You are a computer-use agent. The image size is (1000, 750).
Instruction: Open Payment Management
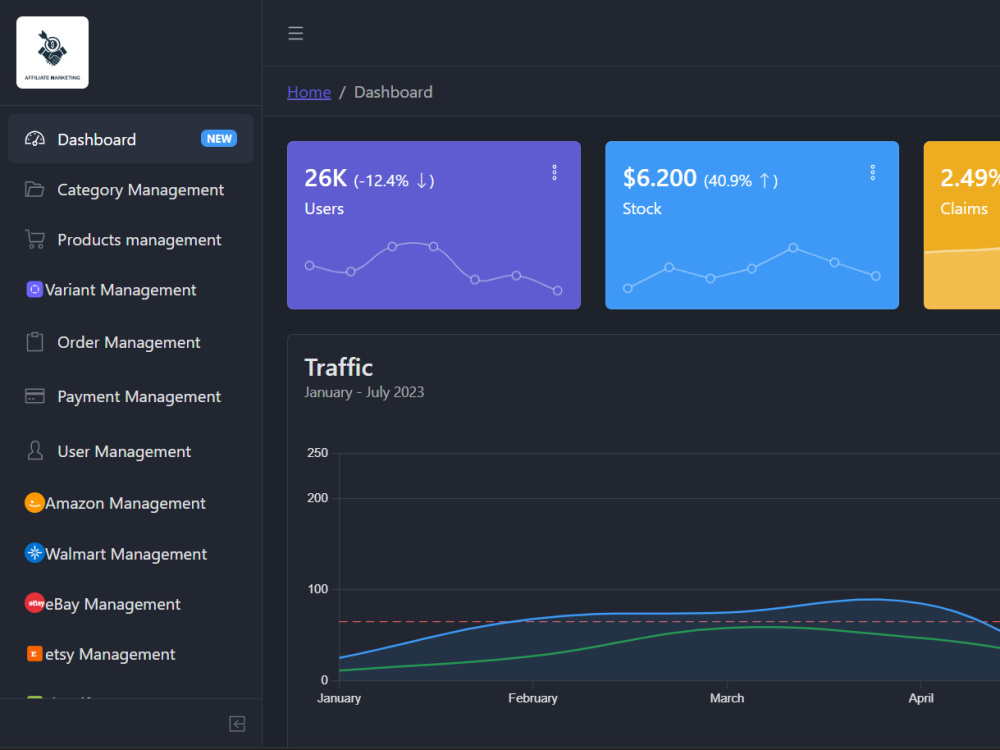(131, 397)
